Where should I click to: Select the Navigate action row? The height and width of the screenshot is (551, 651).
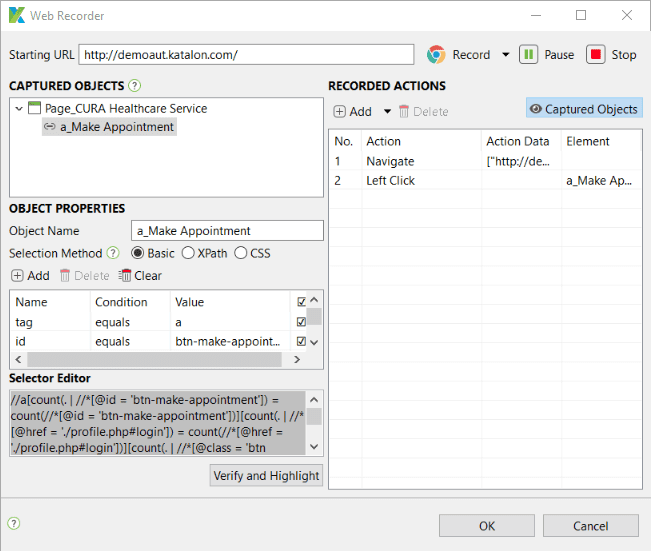point(485,161)
